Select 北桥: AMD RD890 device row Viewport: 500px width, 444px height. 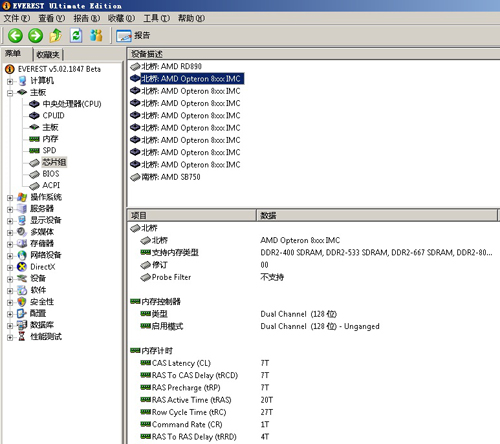click(x=166, y=66)
